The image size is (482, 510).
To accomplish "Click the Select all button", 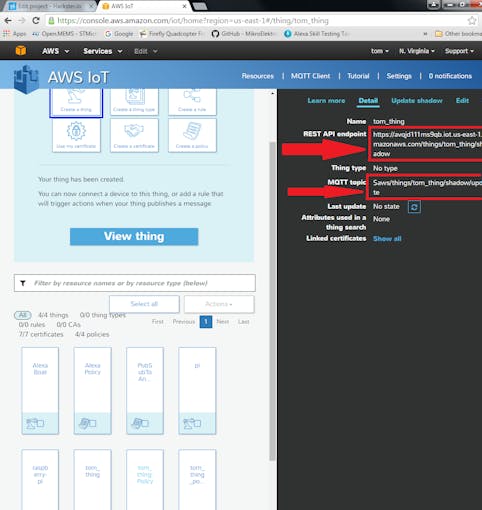I will 144,304.
